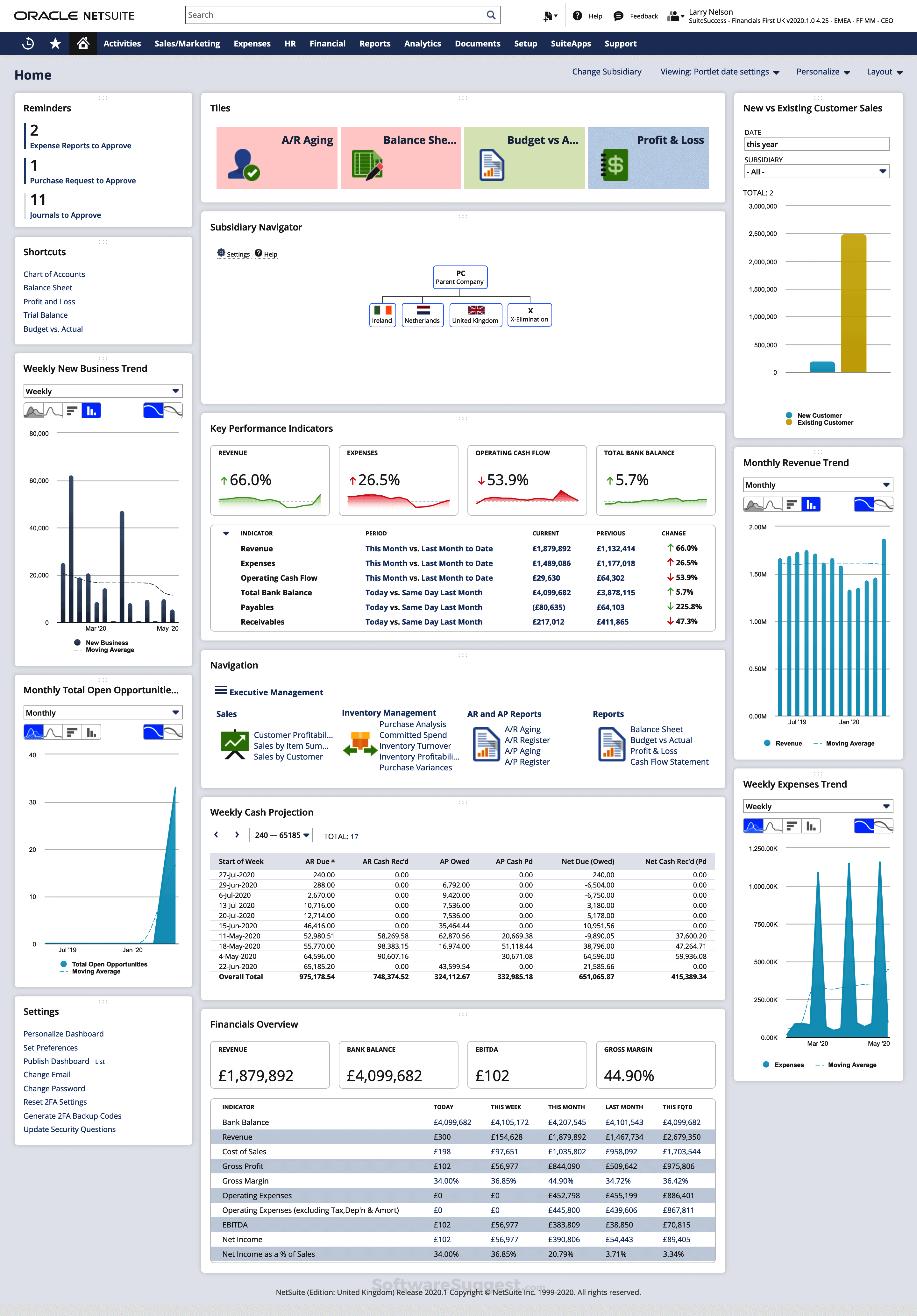The width and height of the screenshot is (917, 1316).
Task: Expand the Layout dropdown
Action: click(884, 72)
